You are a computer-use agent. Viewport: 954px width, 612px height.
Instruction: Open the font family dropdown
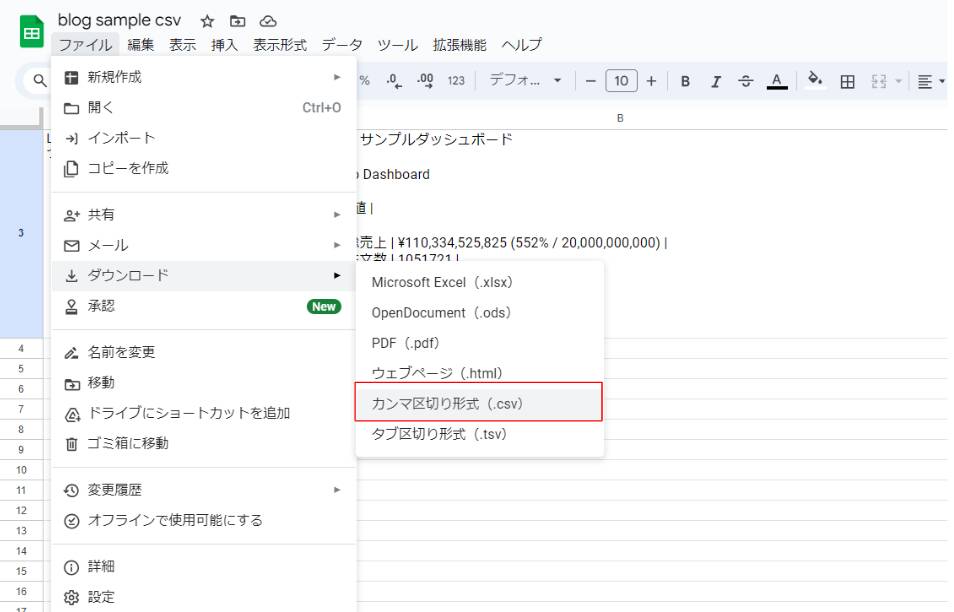pos(525,81)
